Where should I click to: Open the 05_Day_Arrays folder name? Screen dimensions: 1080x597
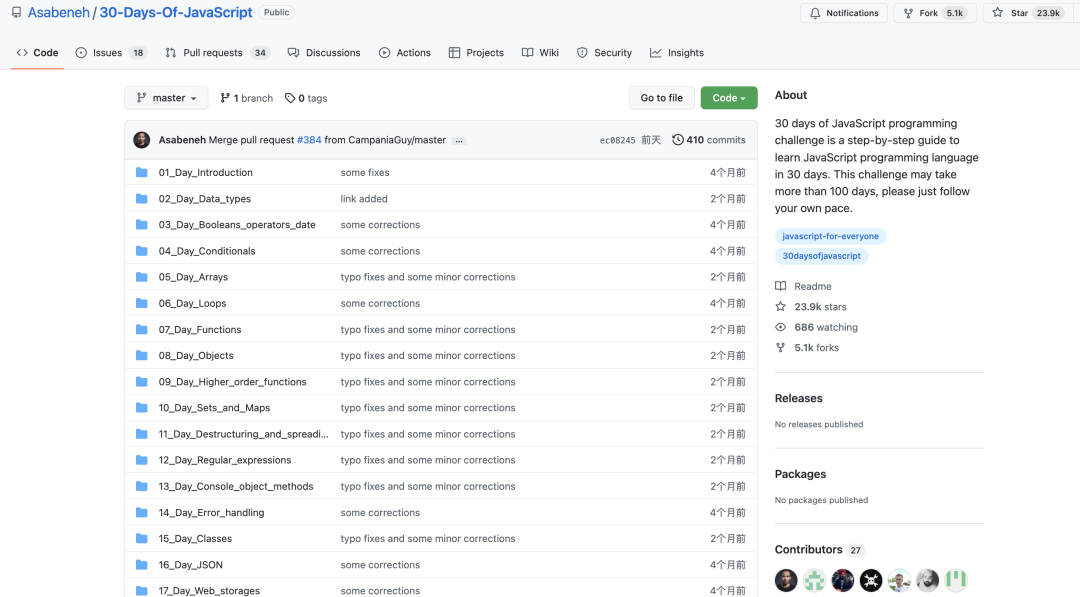coord(193,277)
